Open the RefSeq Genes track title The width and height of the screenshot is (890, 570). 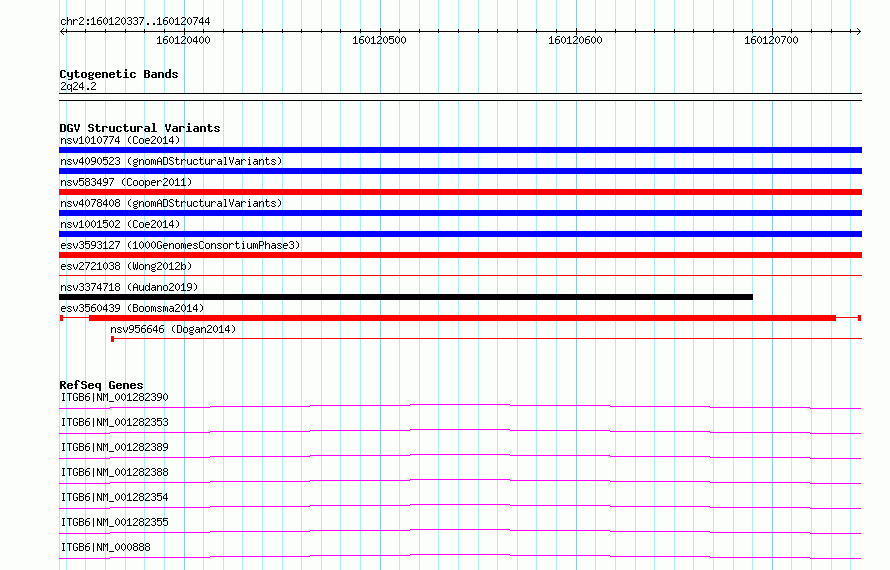tap(101, 385)
